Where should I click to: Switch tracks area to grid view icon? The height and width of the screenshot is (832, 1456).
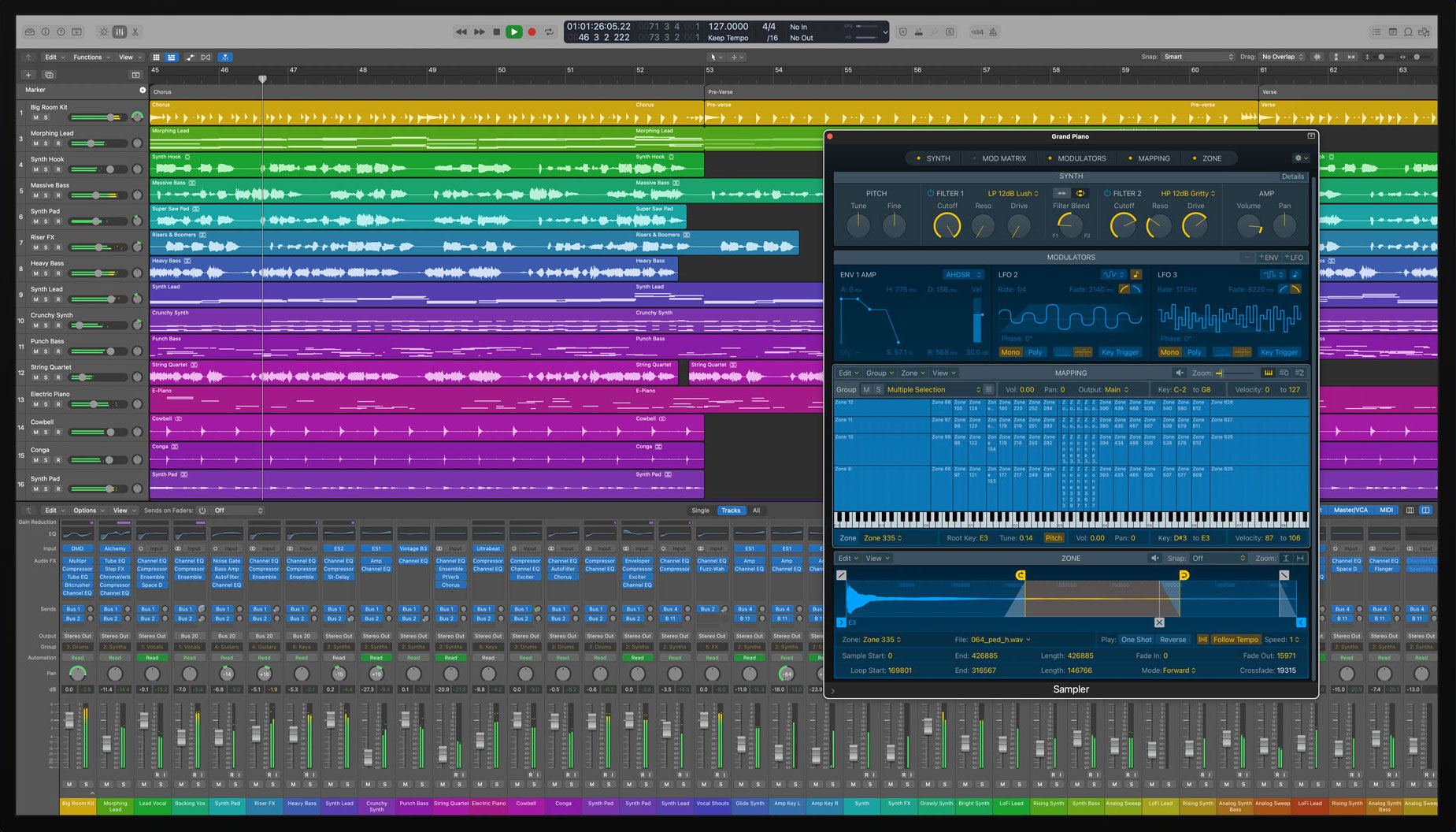[x=156, y=58]
